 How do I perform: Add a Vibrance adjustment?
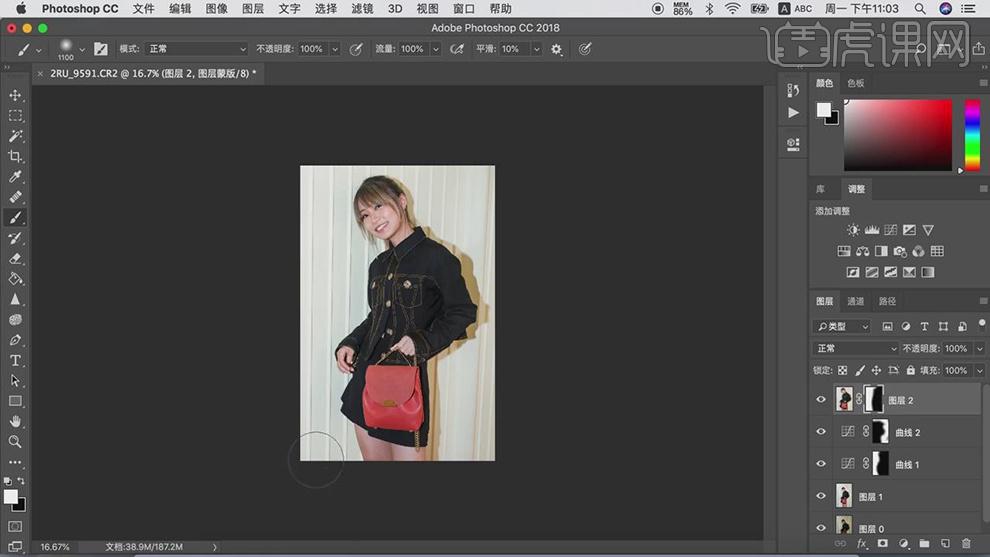click(x=928, y=230)
